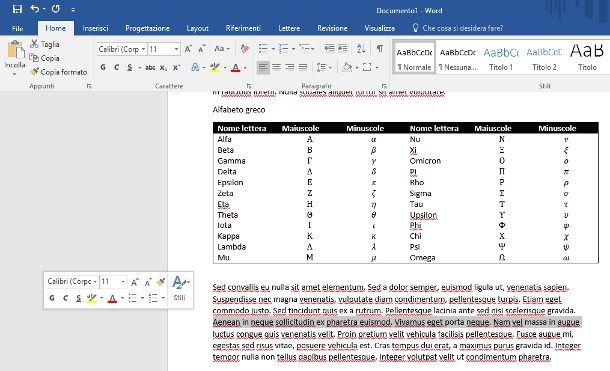Open Stili in the floating mini toolbar
610x371 pixels.
coord(180,288)
